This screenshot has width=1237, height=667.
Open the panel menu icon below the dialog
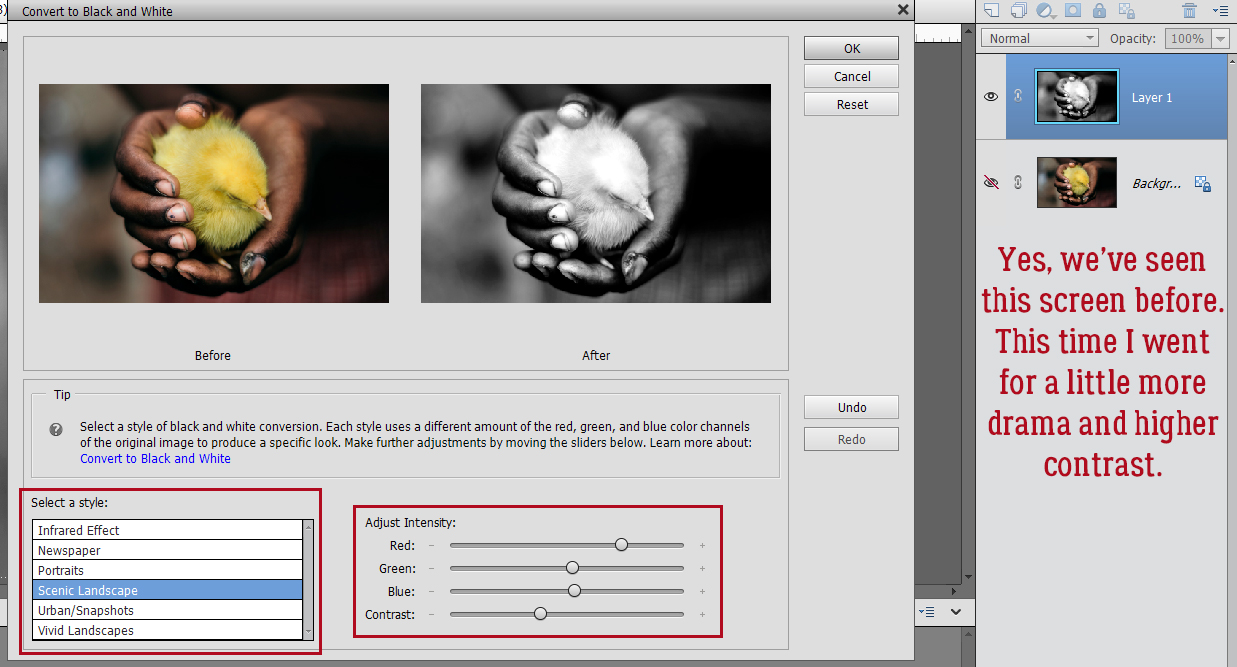pyautogui.click(x=926, y=611)
